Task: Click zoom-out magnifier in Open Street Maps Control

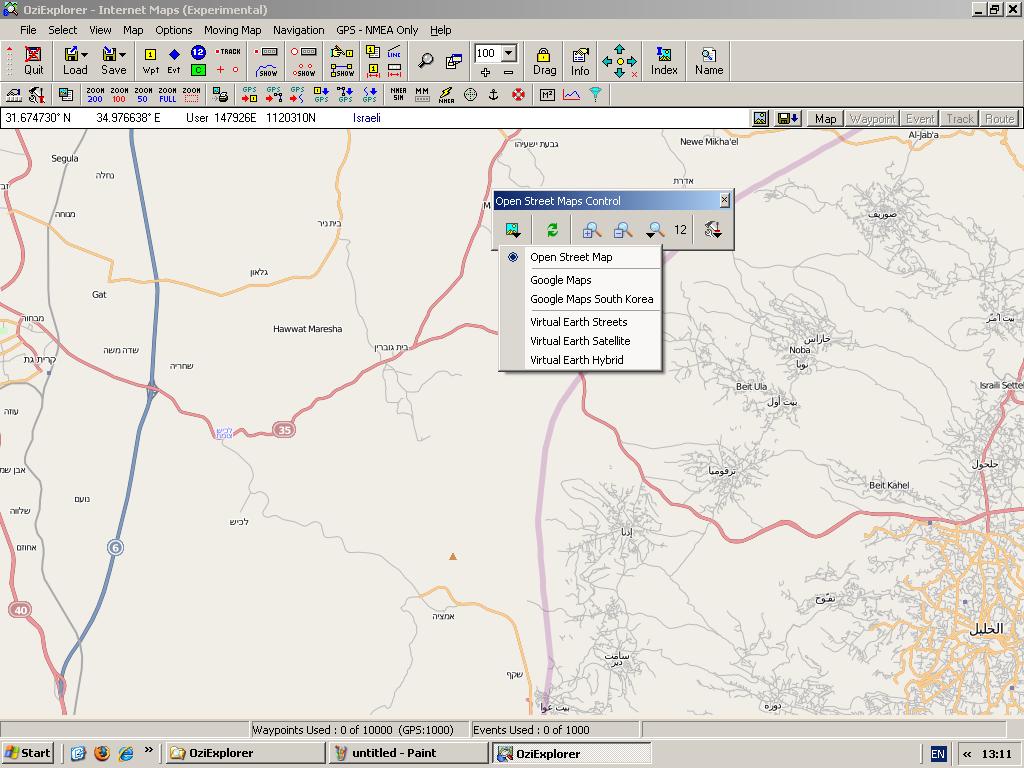Action: point(622,230)
